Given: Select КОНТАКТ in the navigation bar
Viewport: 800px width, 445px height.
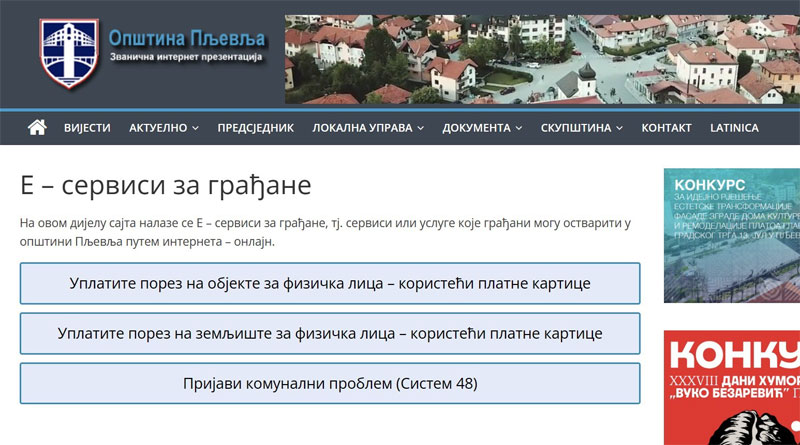Looking at the screenshot, I should click(x=666, y=128).
